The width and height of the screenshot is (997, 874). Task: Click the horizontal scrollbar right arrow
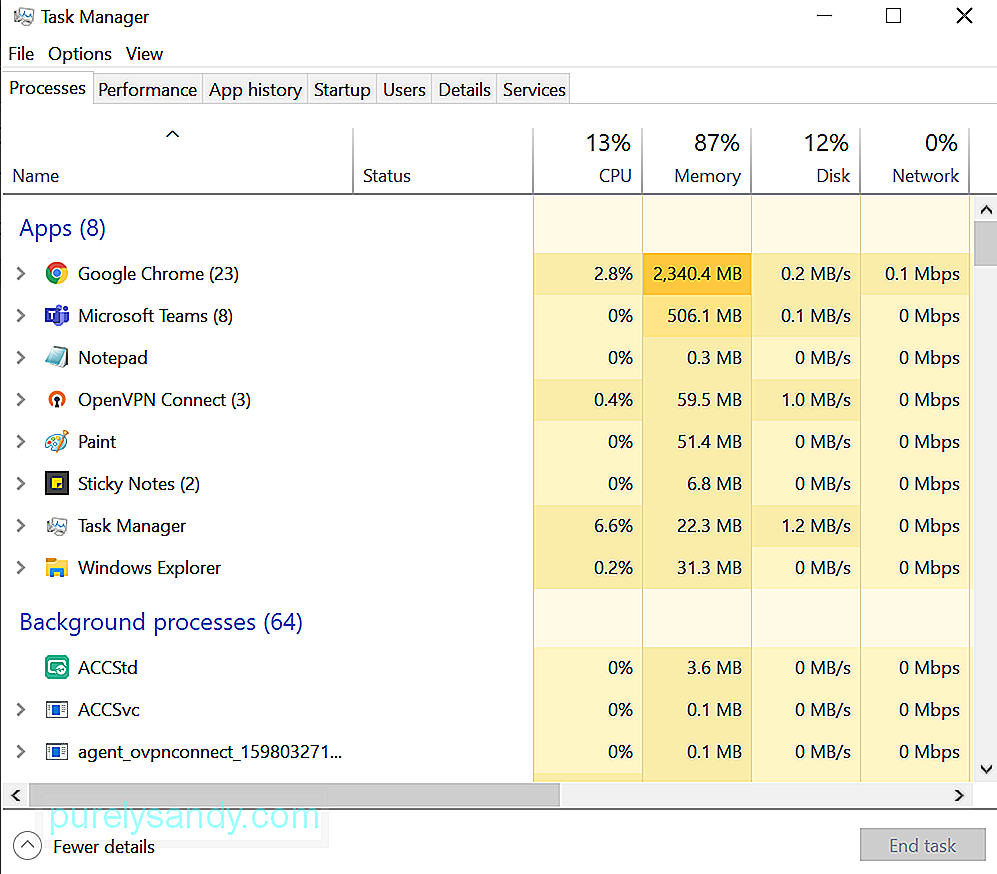point(959,795)
